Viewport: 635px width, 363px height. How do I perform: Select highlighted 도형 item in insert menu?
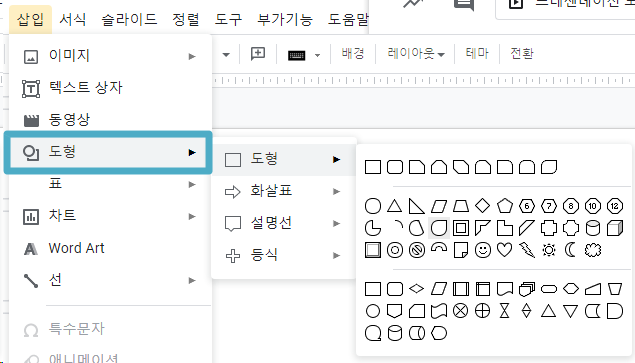coord(108,152)
